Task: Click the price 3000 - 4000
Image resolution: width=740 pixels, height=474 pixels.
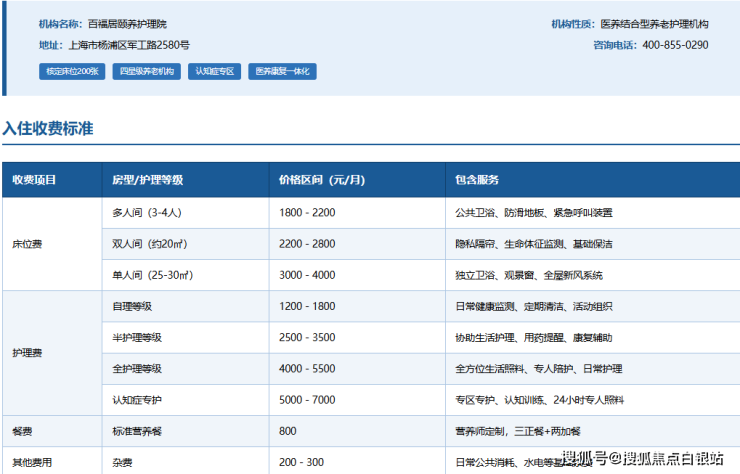Action: pyautogui.click(x=307, y=275)
